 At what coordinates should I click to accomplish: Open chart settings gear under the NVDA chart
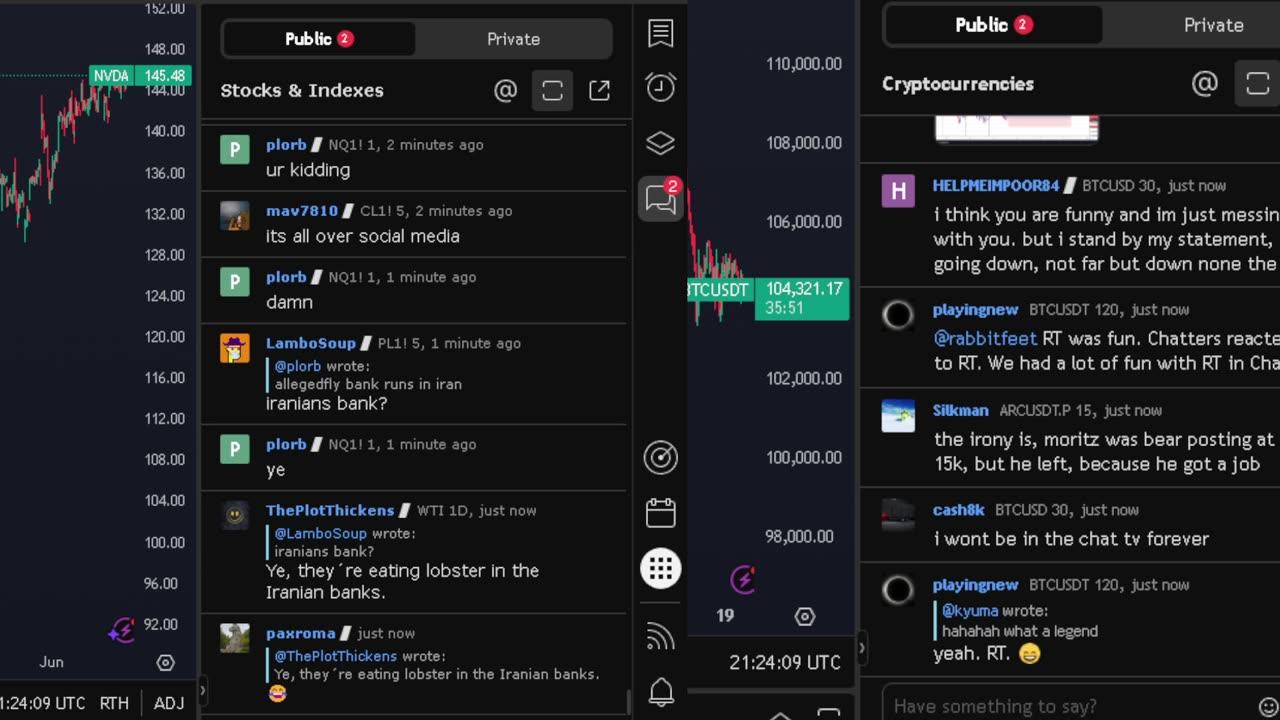click(x=166, y=662)
